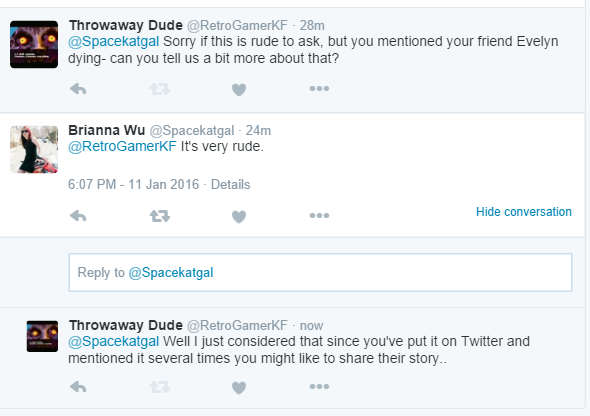Screen dimensions: 590x416
Task: Retweet the first Throwaway Dude tweet
Action: [x=160, y=89]
